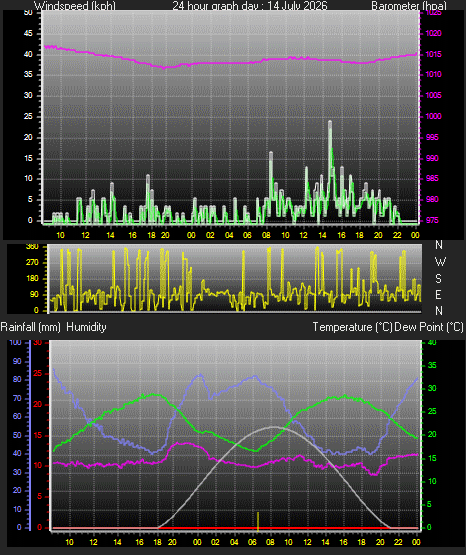
Task: Select the 975 barometer axis value
Action: 432,220
